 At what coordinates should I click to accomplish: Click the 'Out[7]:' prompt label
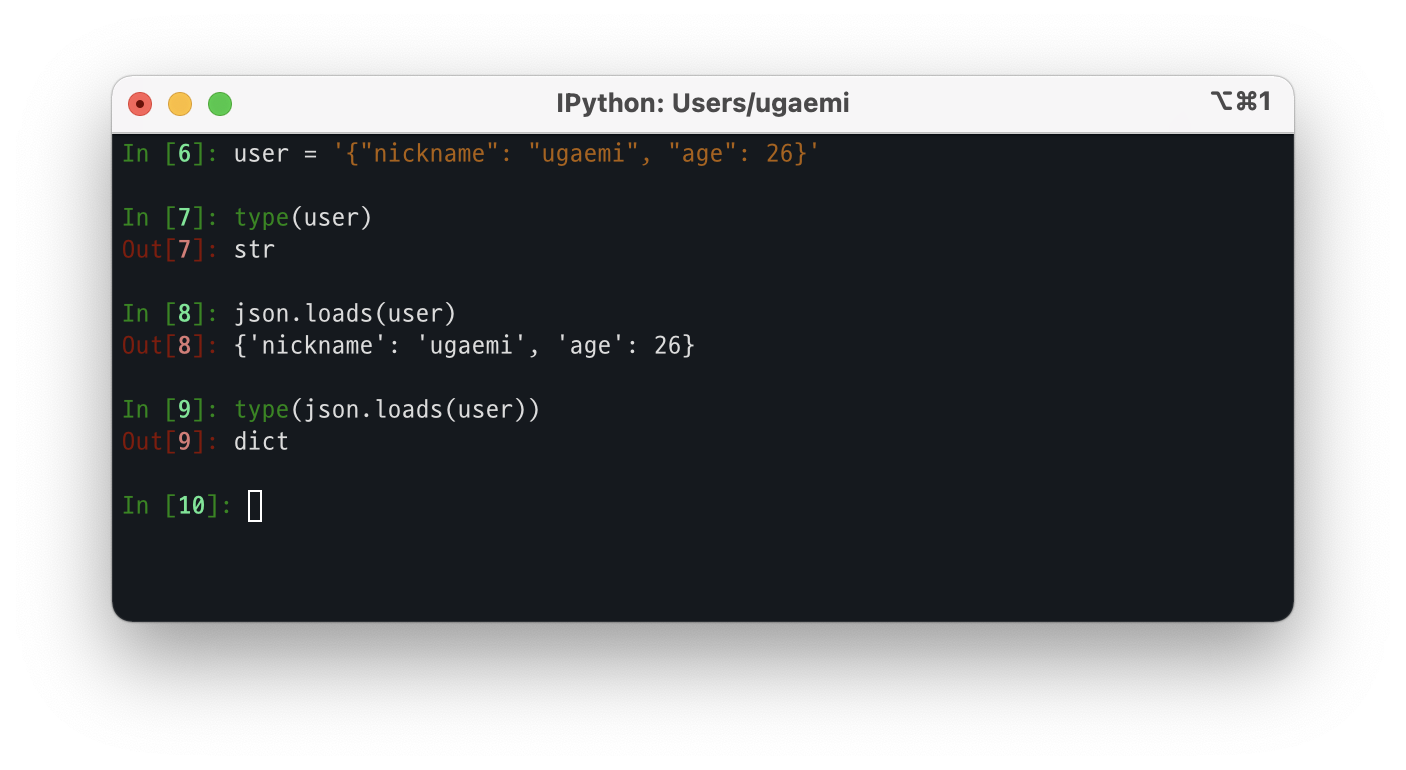tap(171, 250)
